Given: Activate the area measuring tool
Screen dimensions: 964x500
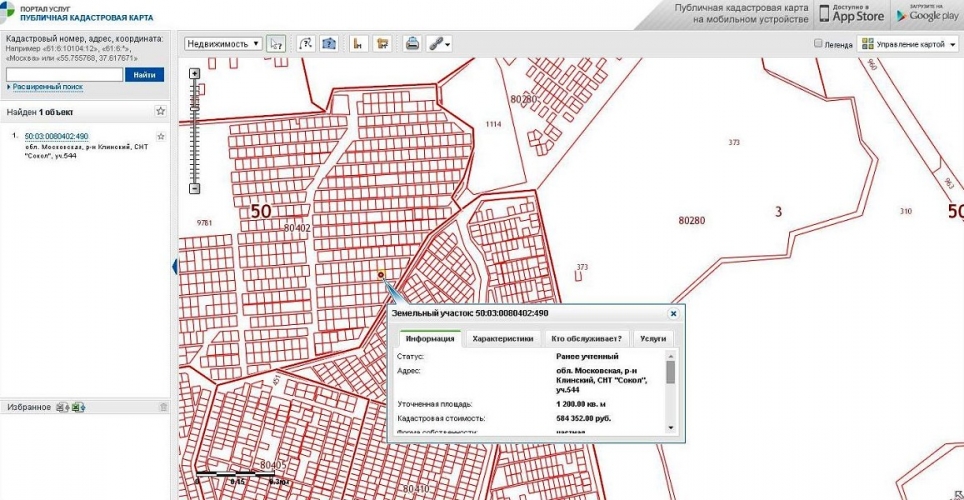Looking at the screenshot, I should tap(382, 44).
